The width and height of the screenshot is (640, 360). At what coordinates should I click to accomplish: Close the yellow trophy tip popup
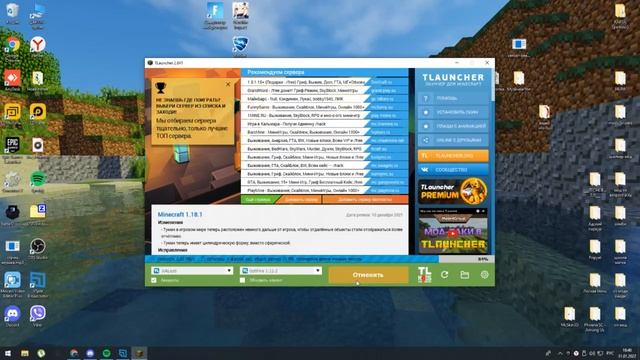pyautogui.click(x=228, y=84)
